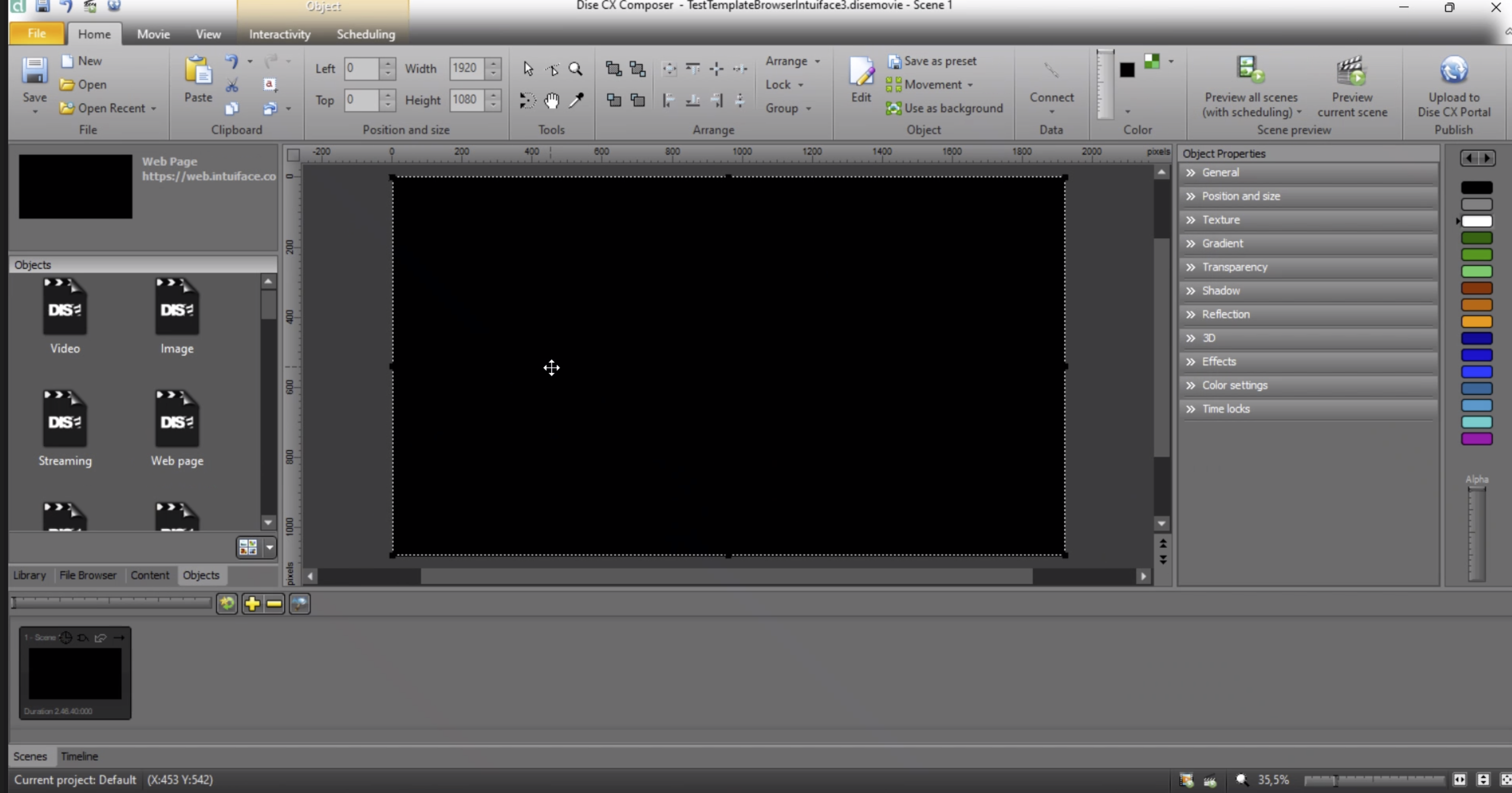1512x793 pixels.
Task: Select the hand pan tool
Action: (551, 100)
